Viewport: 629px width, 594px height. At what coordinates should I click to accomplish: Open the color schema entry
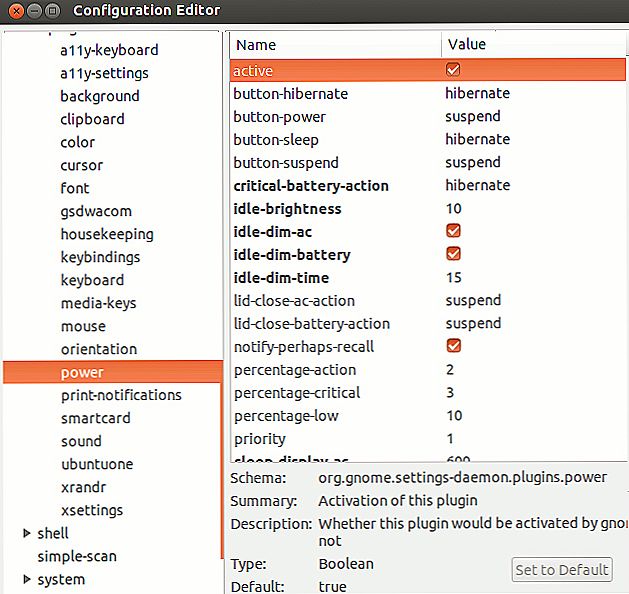77,142
